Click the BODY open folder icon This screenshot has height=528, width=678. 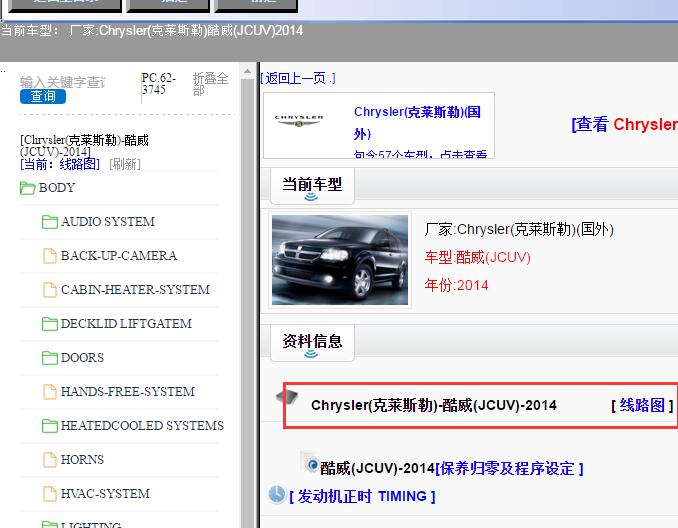coord(28,188)
